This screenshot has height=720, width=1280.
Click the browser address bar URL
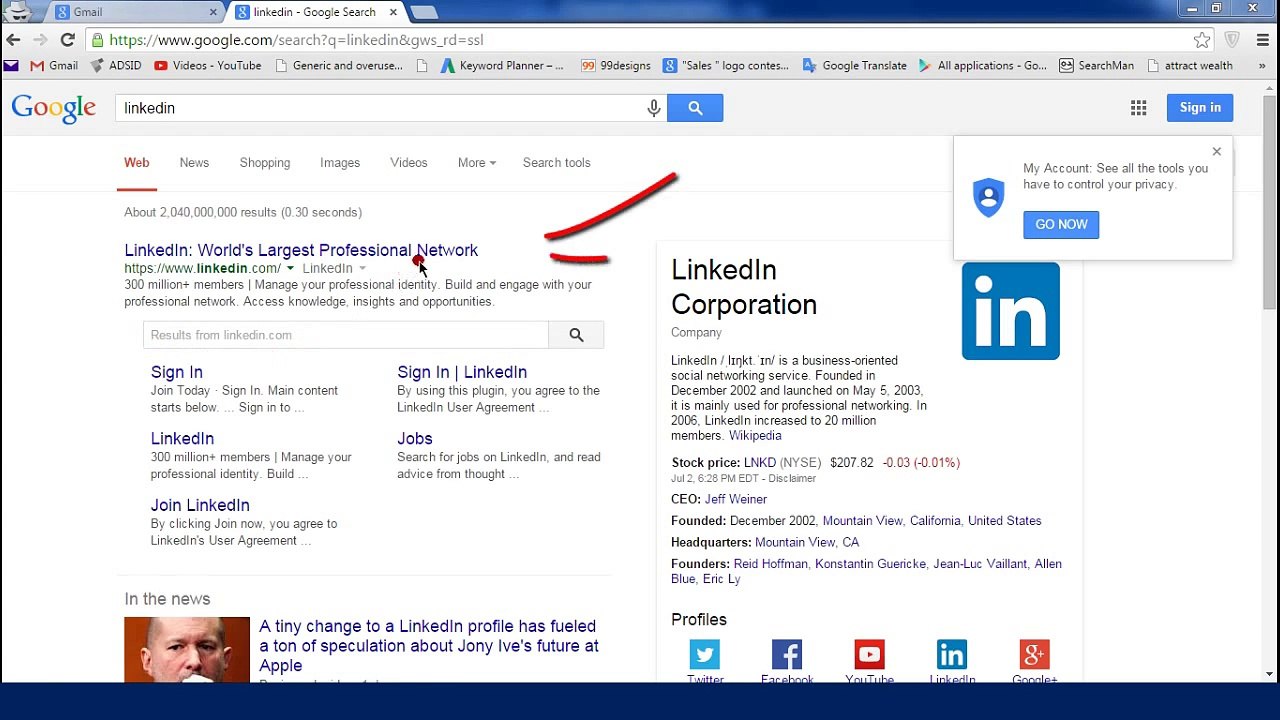point(296,40)
